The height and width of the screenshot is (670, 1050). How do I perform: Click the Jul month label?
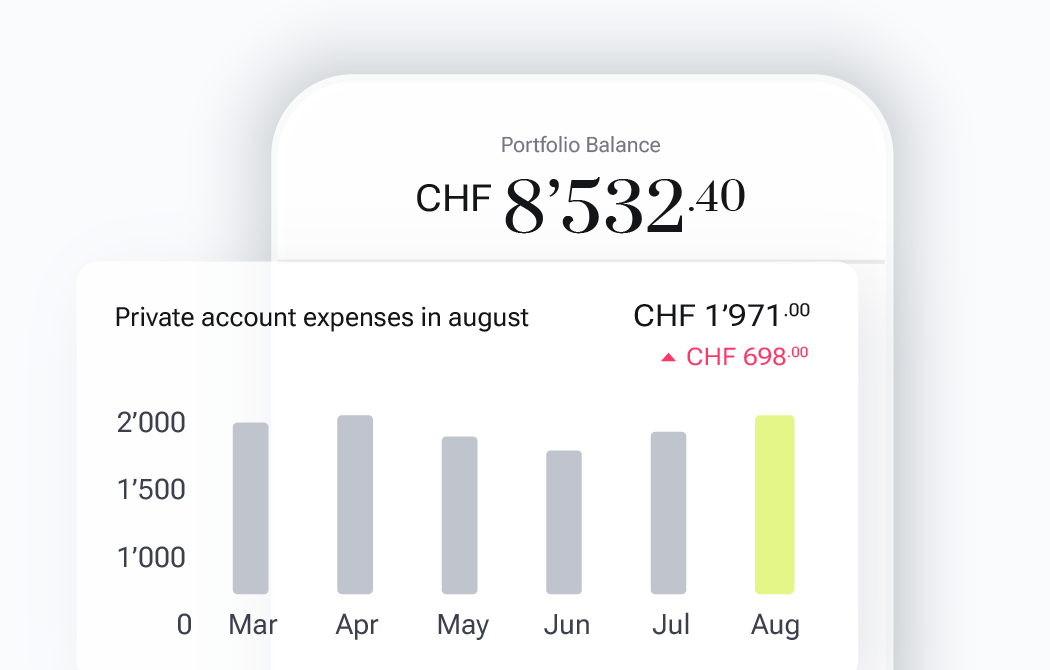(671, 624)
